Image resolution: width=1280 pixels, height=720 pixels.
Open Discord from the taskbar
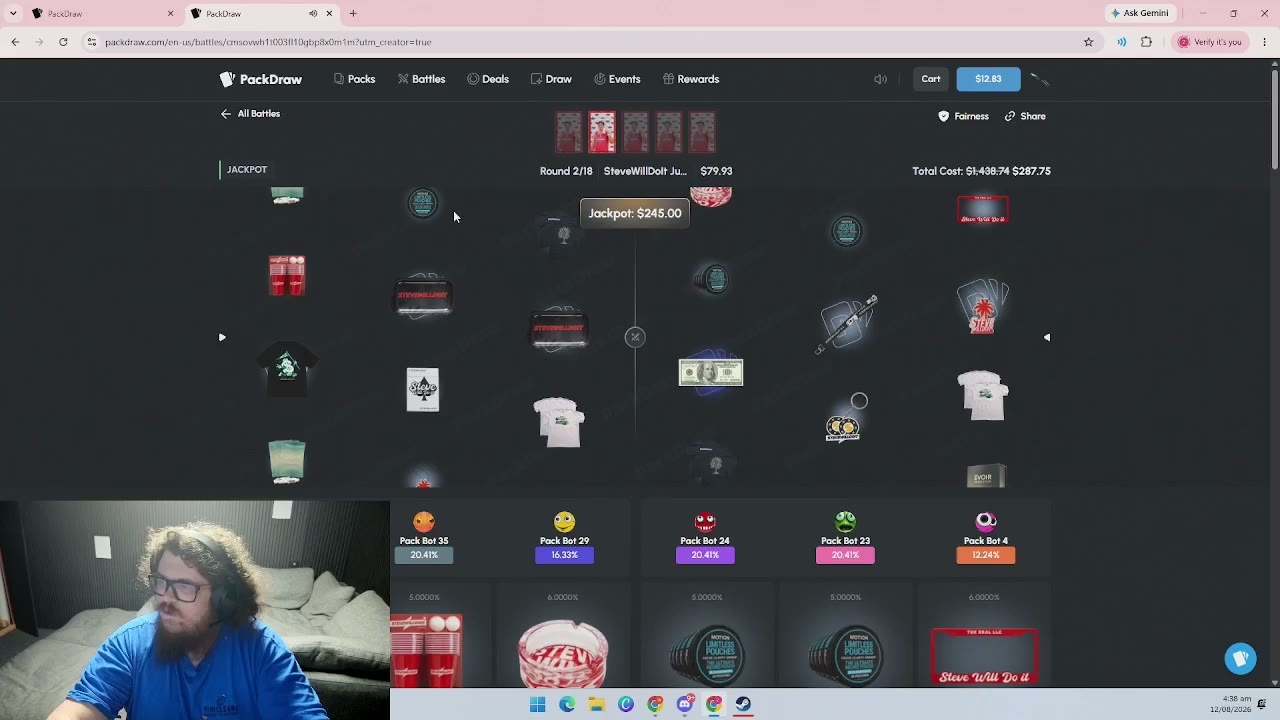[684, 704]
